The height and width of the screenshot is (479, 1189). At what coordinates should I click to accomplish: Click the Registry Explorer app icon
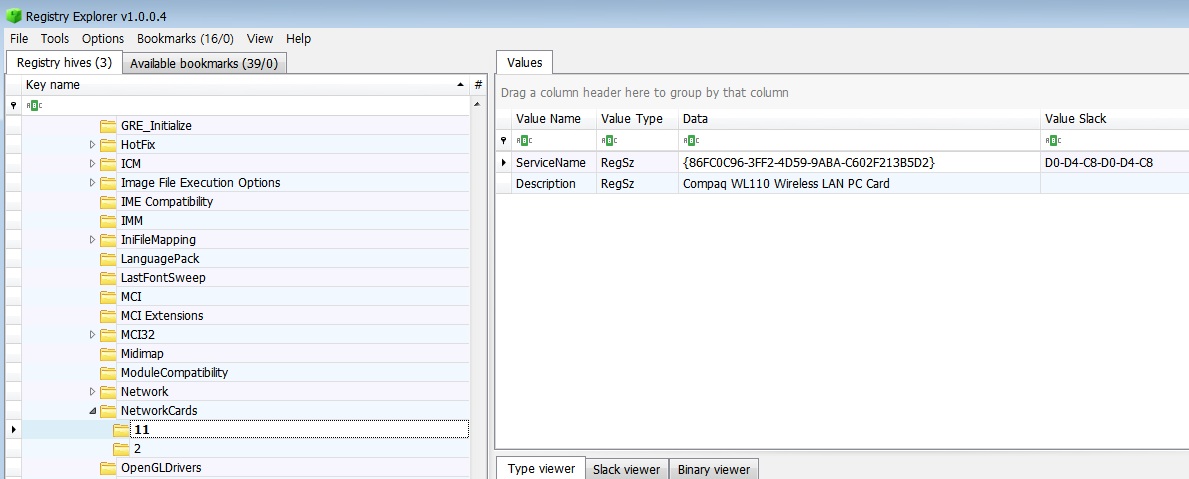pos(14,14)
